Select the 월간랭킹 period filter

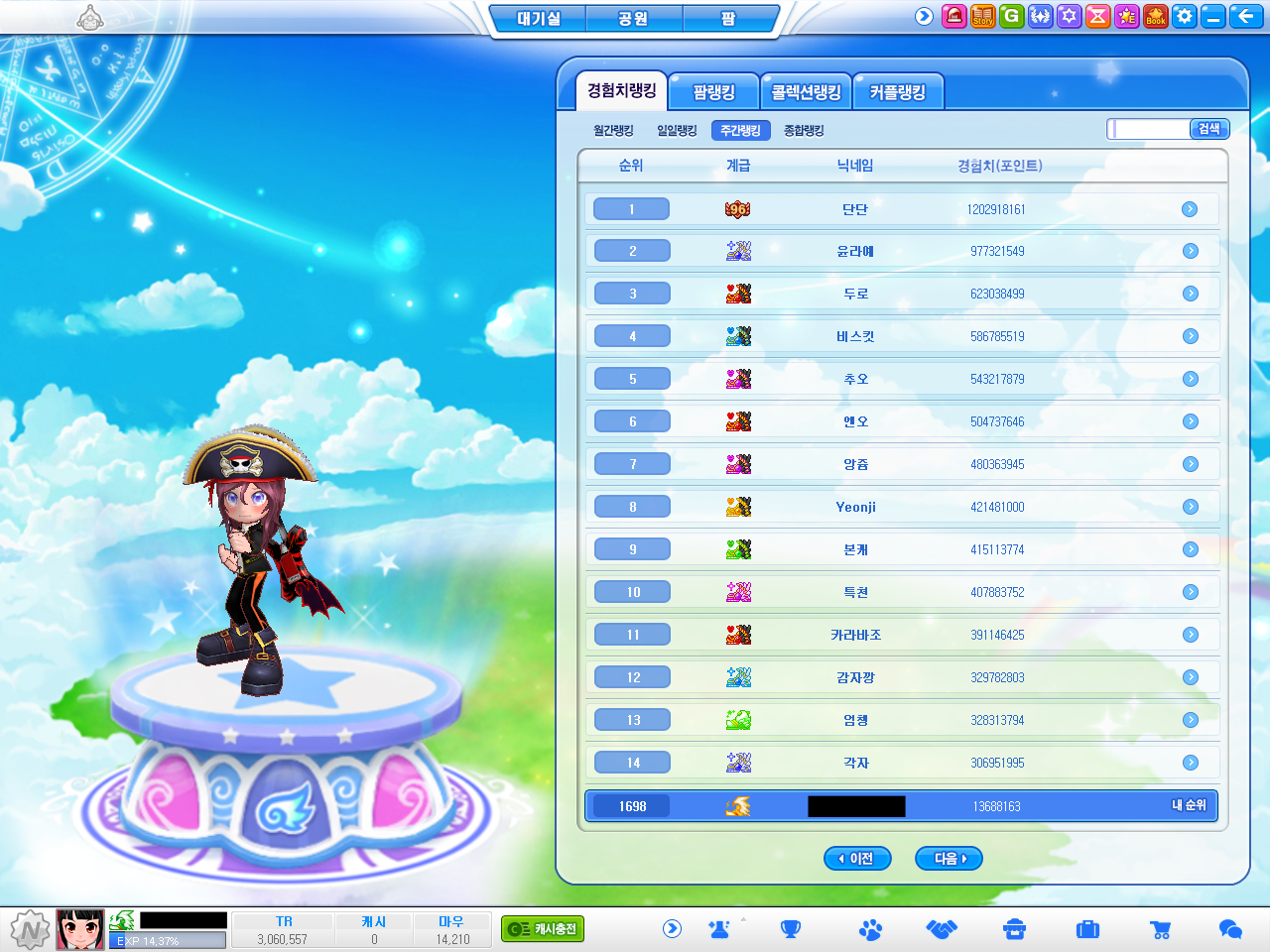tap(613, 130)
